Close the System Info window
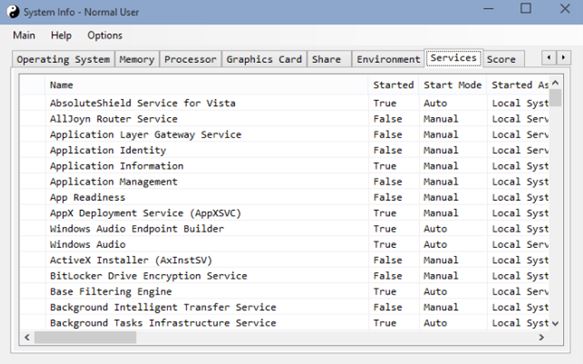583x364 pixels. tap(565, 9)
